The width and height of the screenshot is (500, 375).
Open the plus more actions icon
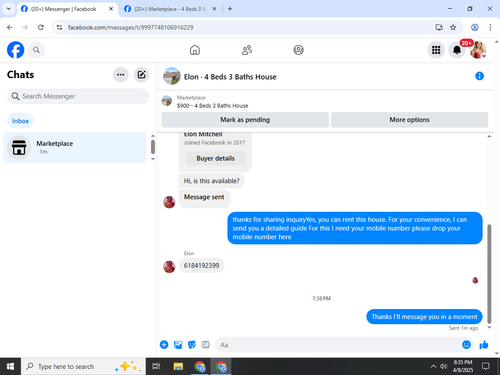164,345
